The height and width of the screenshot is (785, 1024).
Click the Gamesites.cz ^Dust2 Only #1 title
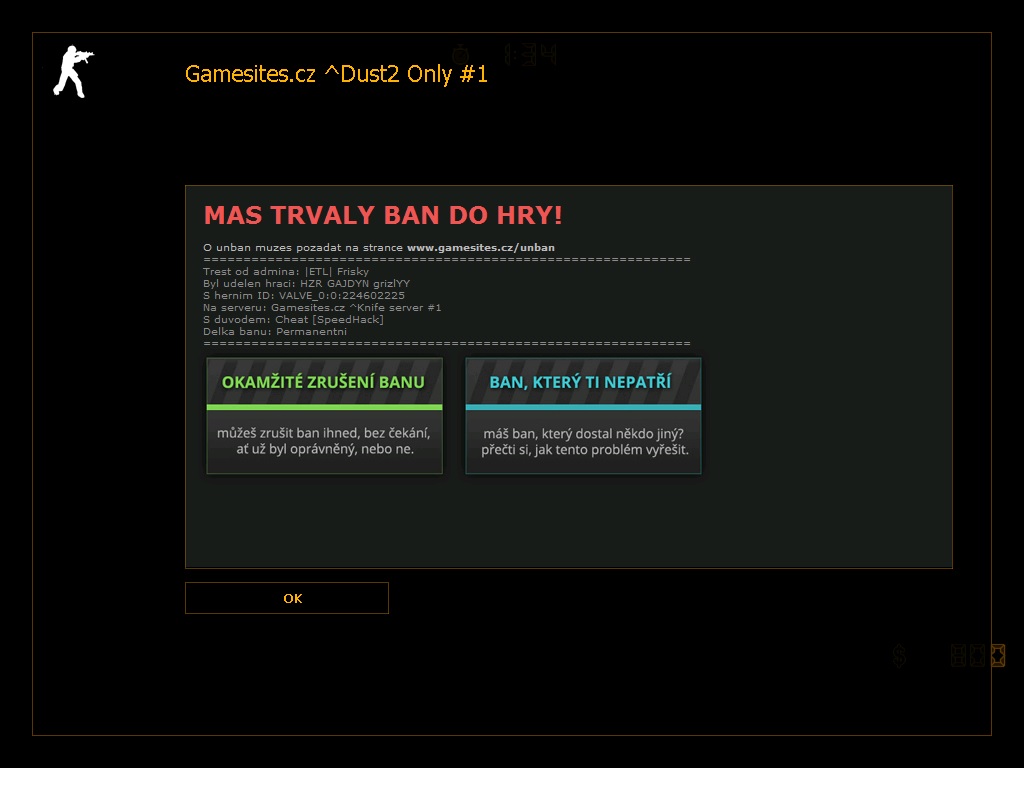click(336, 74)
